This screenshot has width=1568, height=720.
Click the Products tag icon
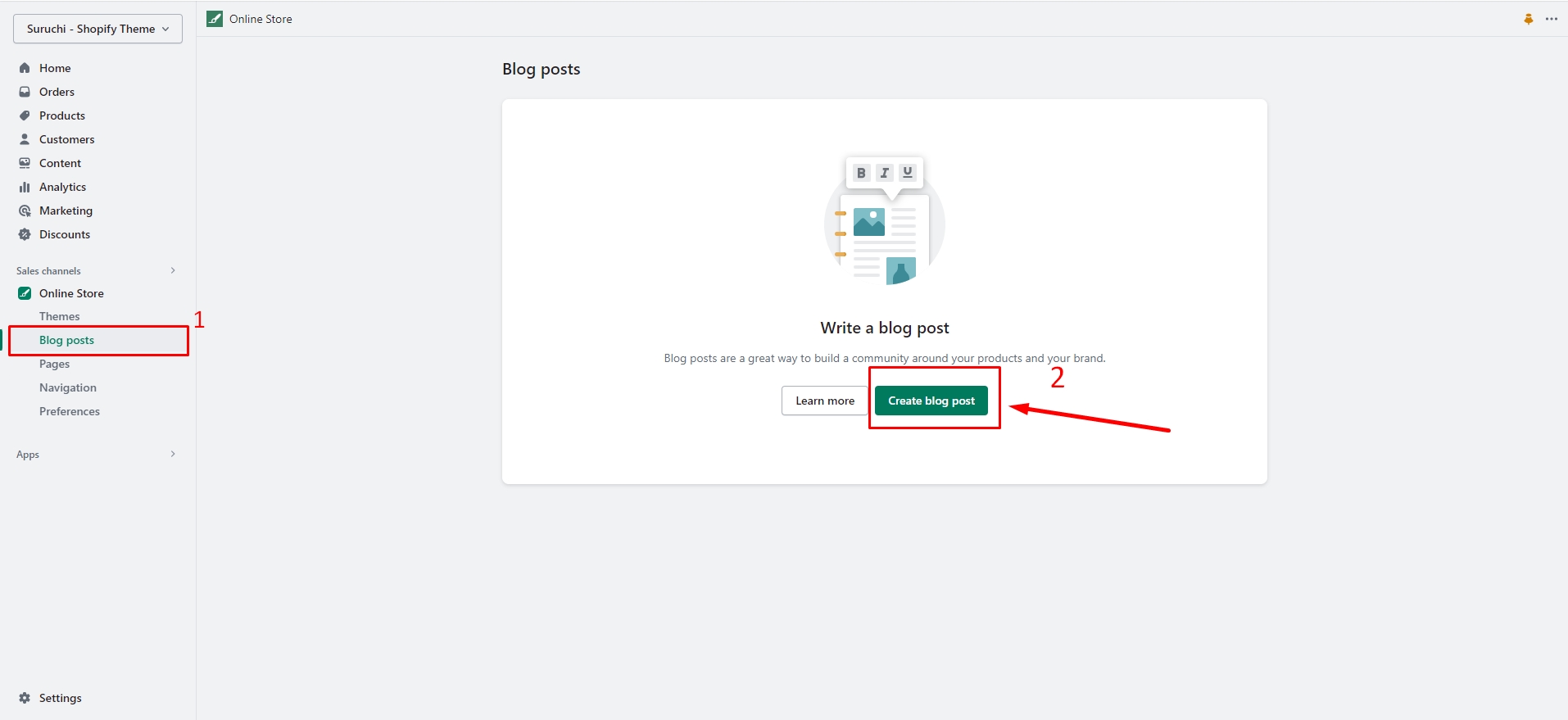coord(25,115)
